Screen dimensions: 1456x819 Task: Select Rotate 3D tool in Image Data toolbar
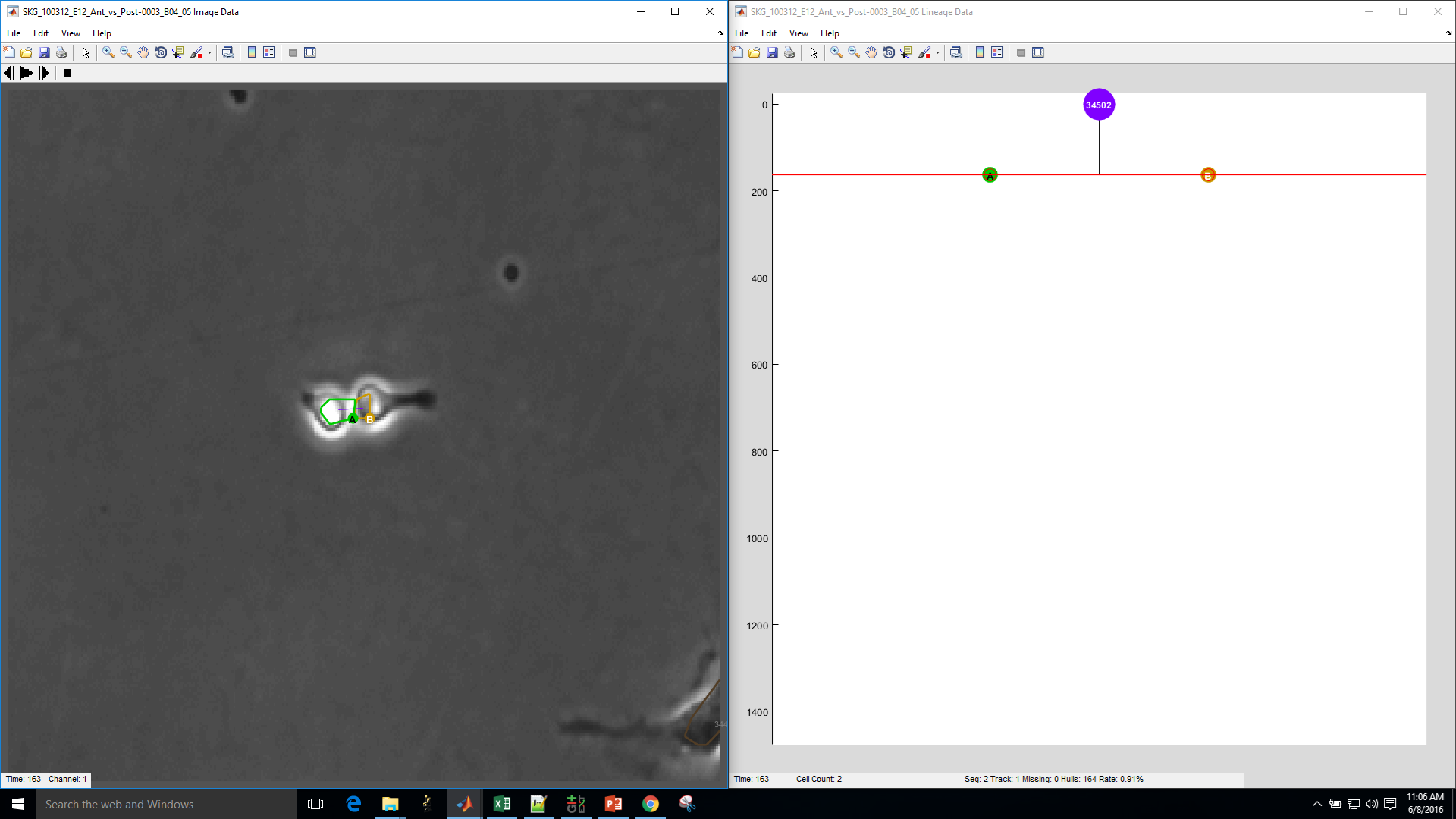(161, 52)
